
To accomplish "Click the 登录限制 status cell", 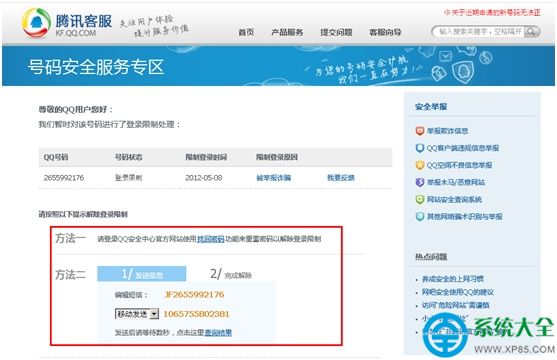I will (128, 178).
